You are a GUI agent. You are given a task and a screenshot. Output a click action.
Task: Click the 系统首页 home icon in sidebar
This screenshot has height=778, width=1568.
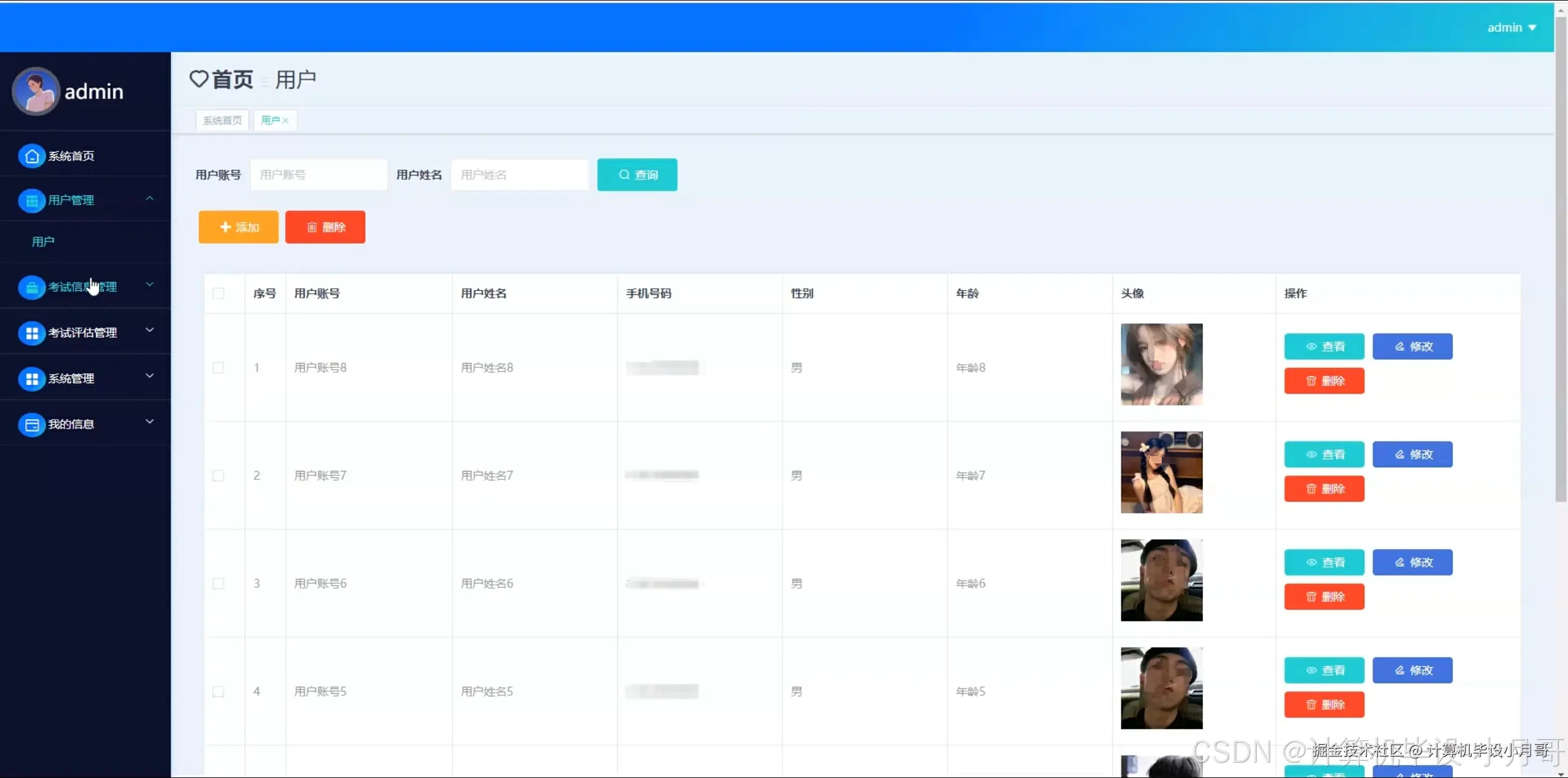click(x=32, y=156)
